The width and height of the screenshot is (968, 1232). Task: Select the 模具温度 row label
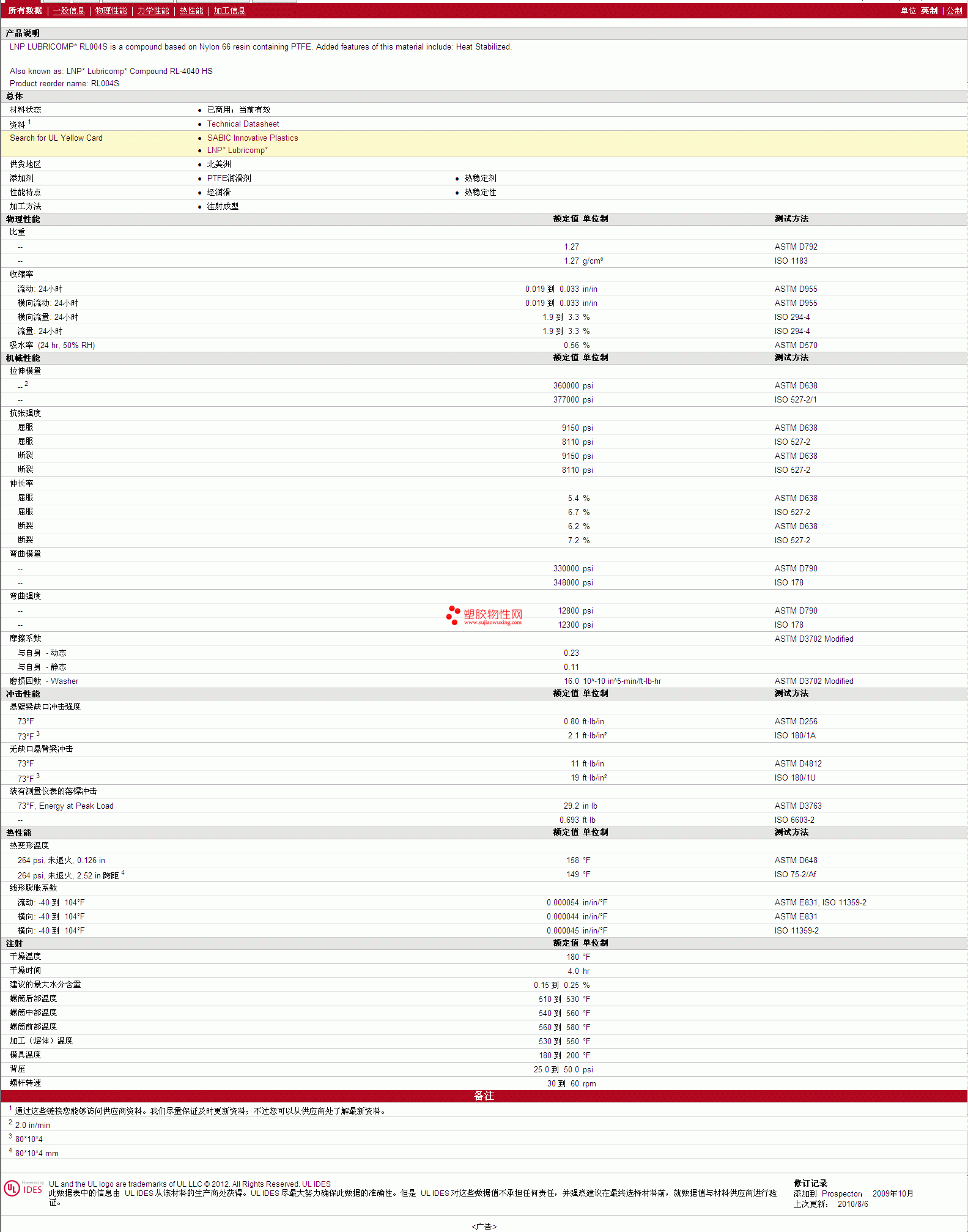tap(25, 1055)
